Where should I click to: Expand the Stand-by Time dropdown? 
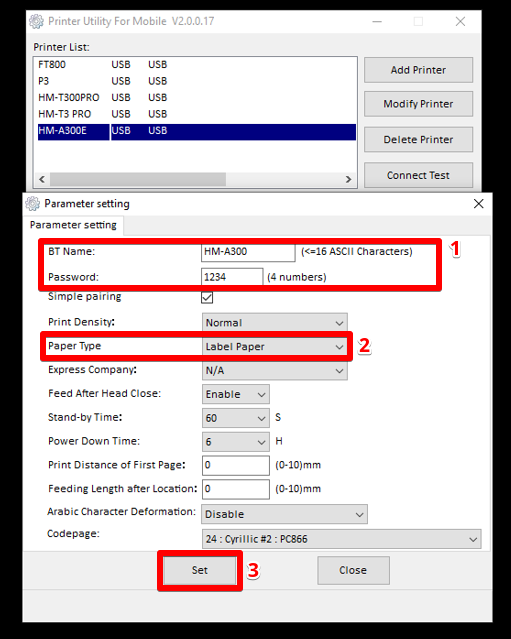[x=236, y=418]
